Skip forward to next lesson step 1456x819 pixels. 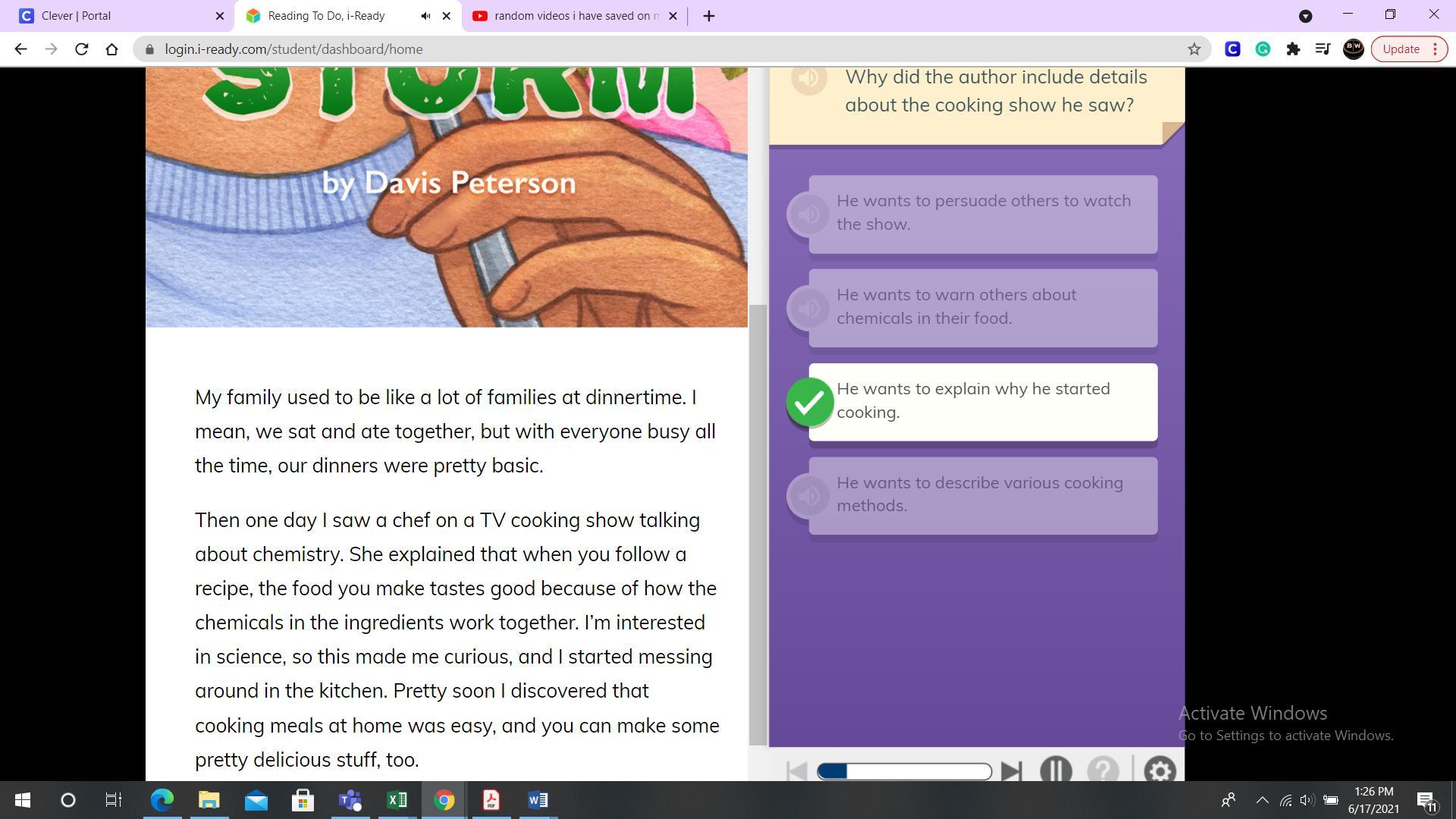click(x=1011, y=771)
